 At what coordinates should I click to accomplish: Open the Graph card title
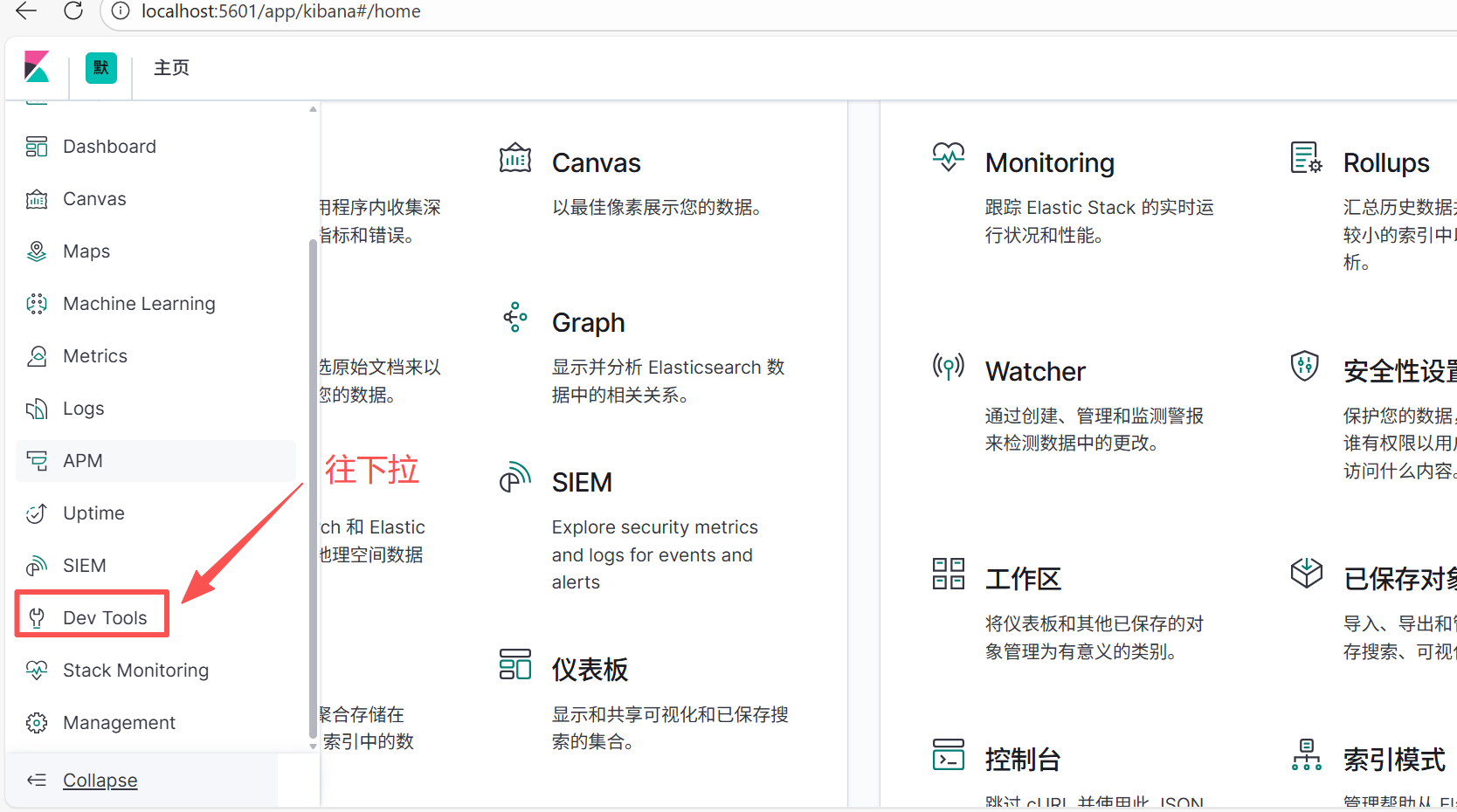tap(589, 322)
